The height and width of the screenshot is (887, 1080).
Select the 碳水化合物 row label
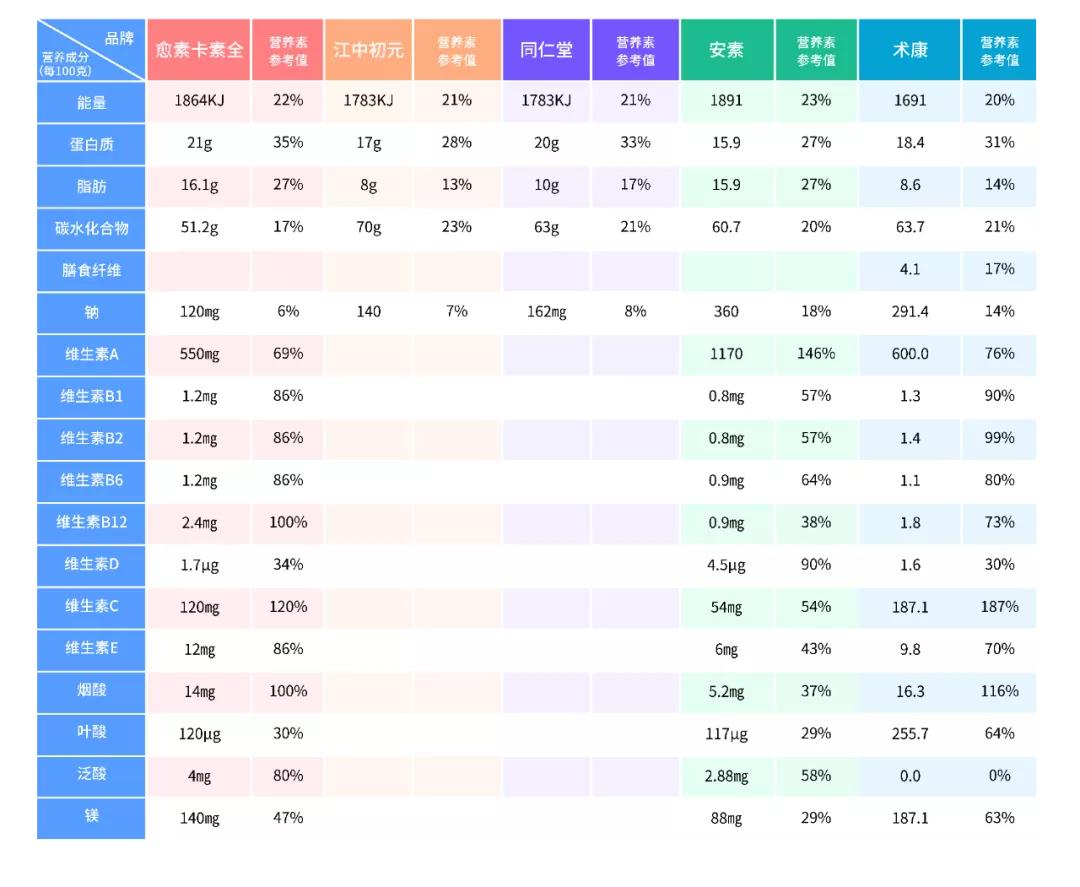(91, 228)
